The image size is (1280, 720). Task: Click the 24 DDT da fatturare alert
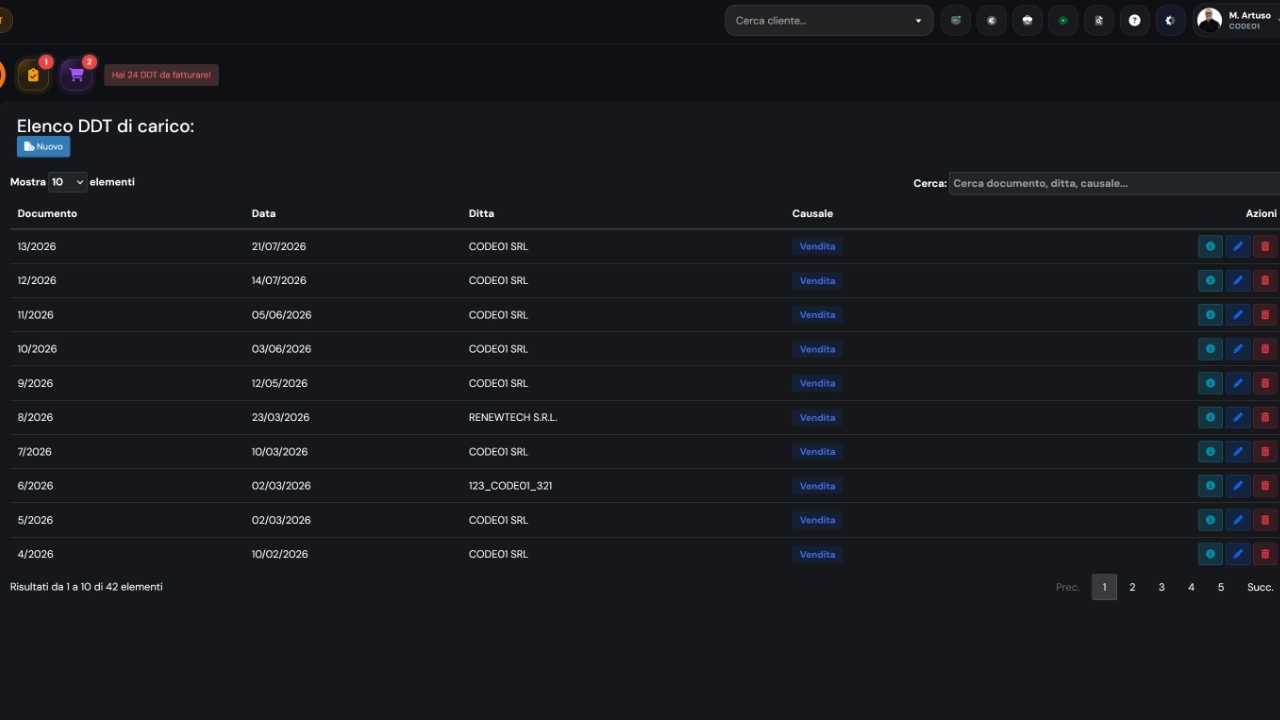pos(161,75)
